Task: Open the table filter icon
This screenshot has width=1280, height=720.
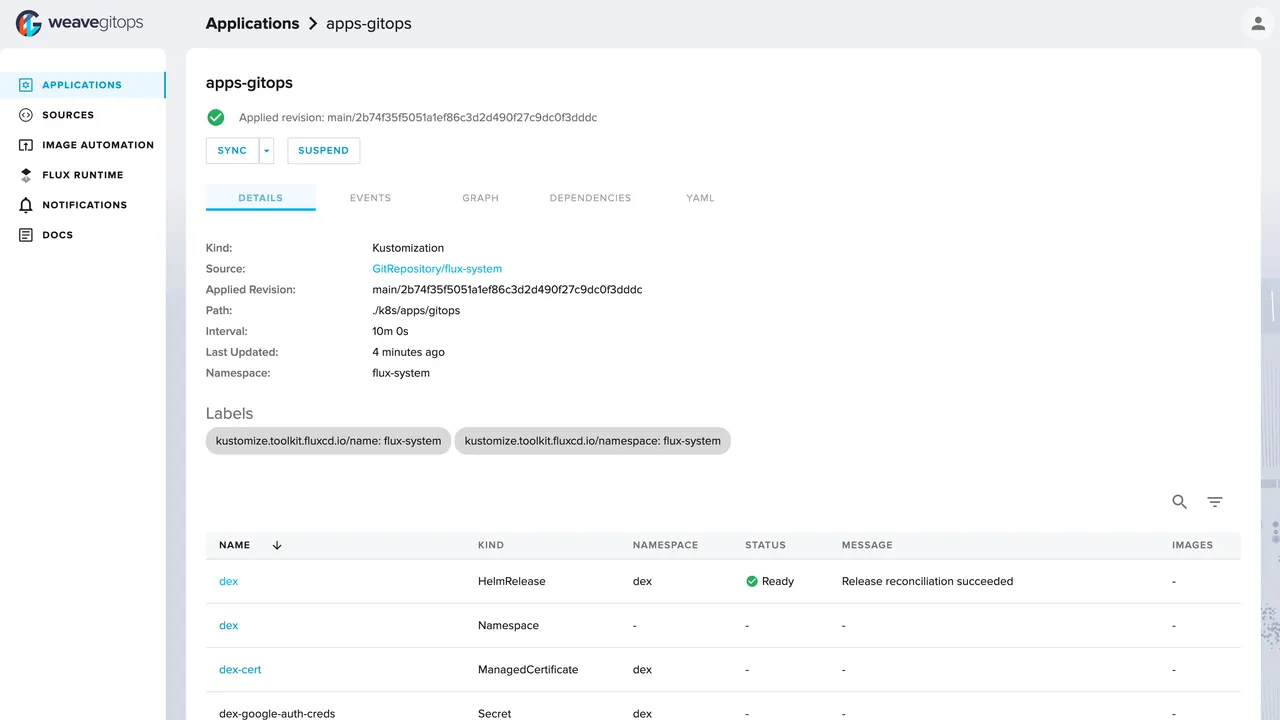Action: [x=1215, y=502]
